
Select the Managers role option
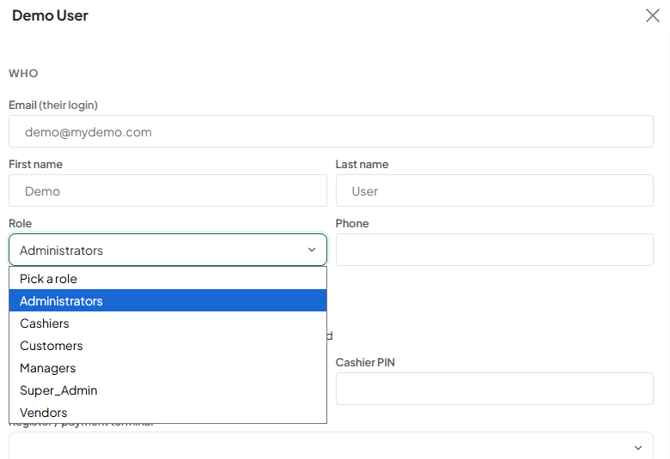pos(168,368)
